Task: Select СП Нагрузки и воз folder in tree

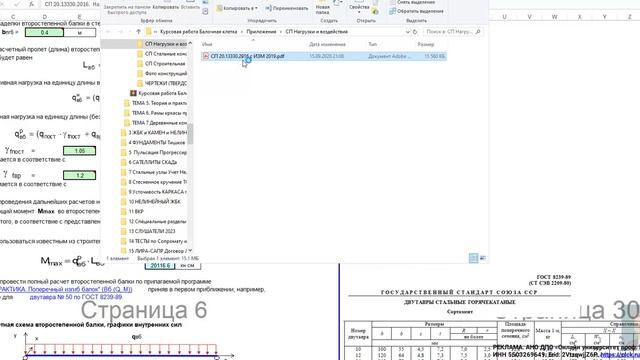Action: point(162,44)
